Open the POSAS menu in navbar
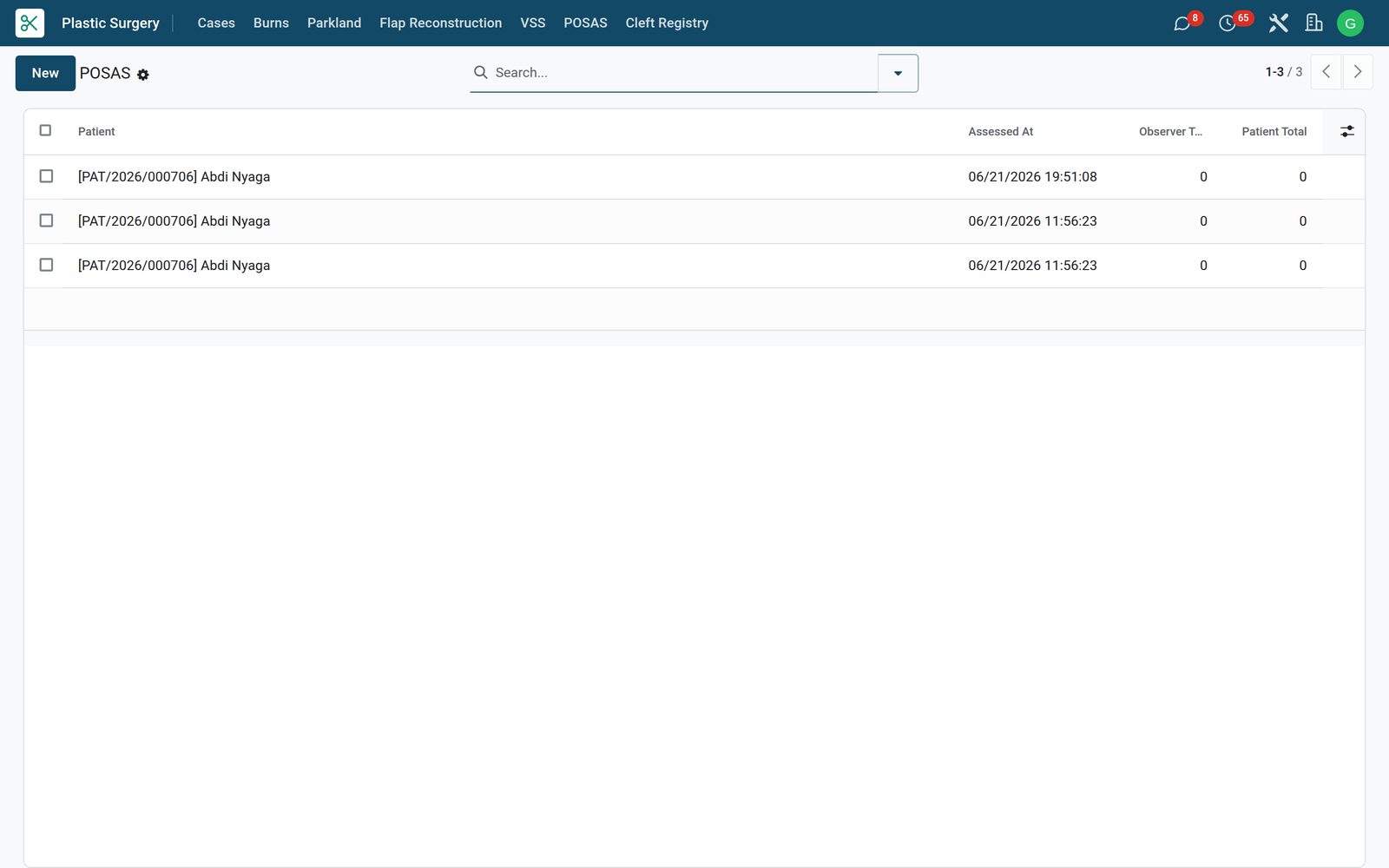The image size is (1389, 868). 585,23
